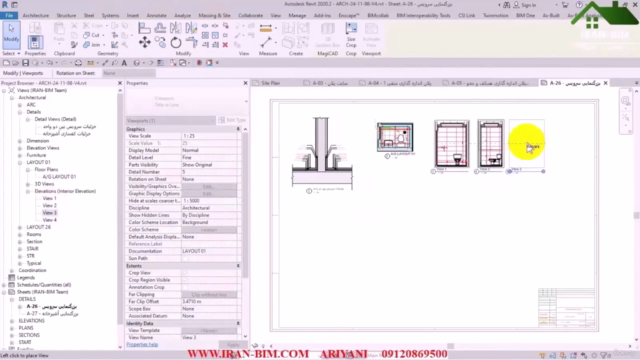Open the Select panel dropdown
Screen dimensions: 640x360
(x=11, y=53)
